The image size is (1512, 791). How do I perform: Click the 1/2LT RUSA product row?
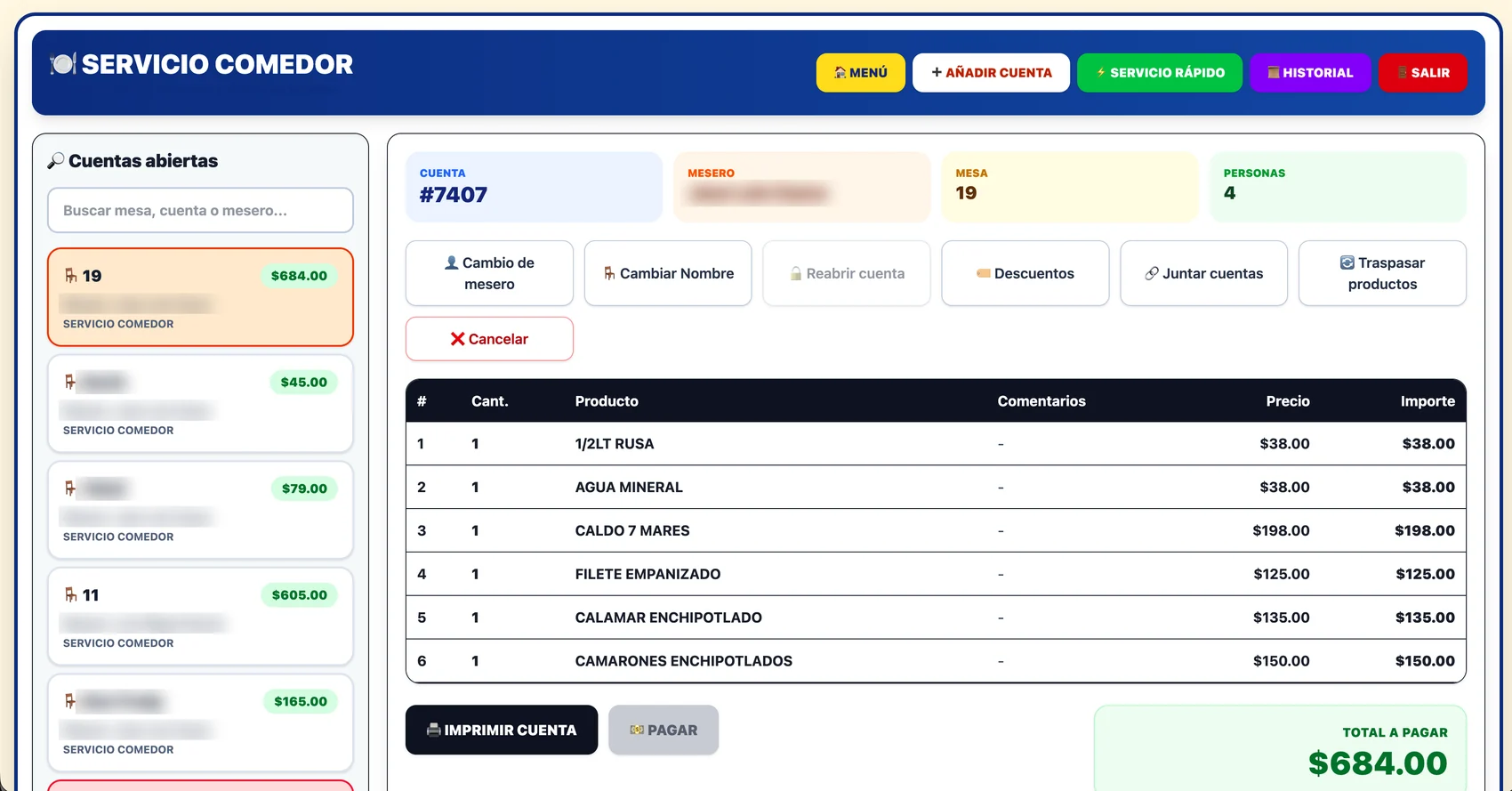936,443
